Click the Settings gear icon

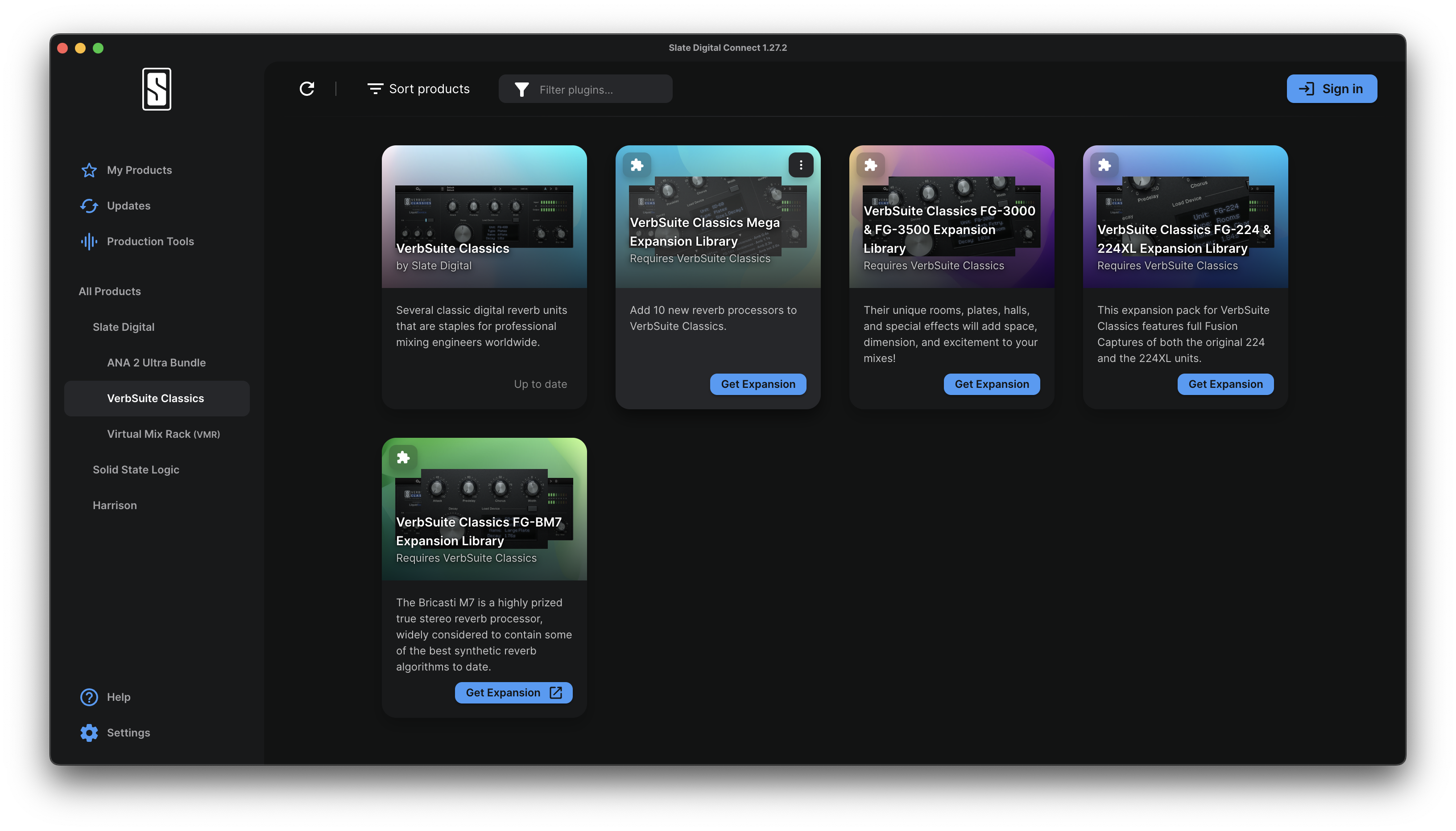(x=89, y=732)
